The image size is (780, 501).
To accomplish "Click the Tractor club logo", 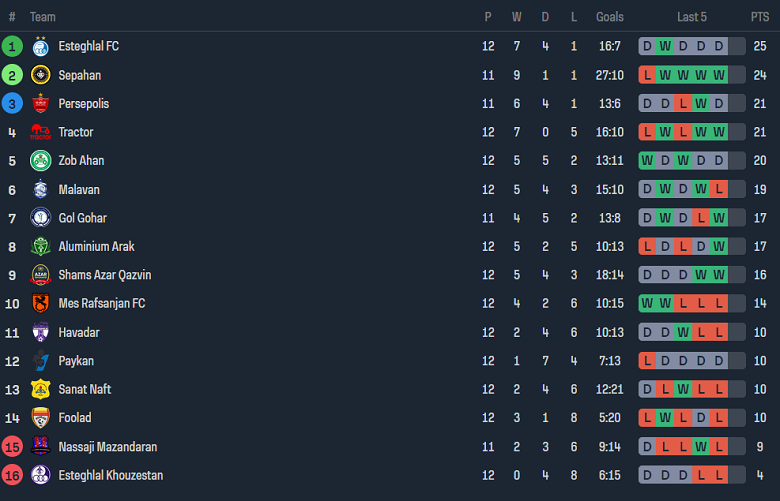I will (x=41, y=132).
